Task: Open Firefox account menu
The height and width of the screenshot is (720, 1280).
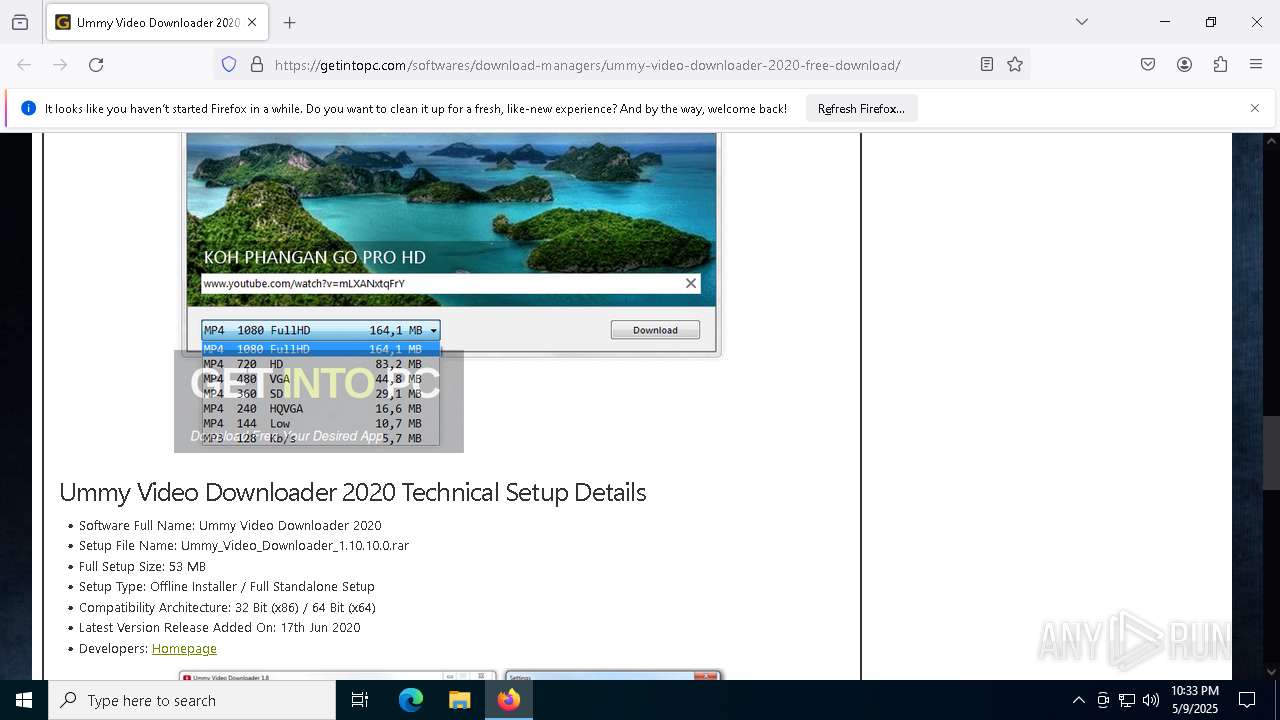Action: 1184,65
